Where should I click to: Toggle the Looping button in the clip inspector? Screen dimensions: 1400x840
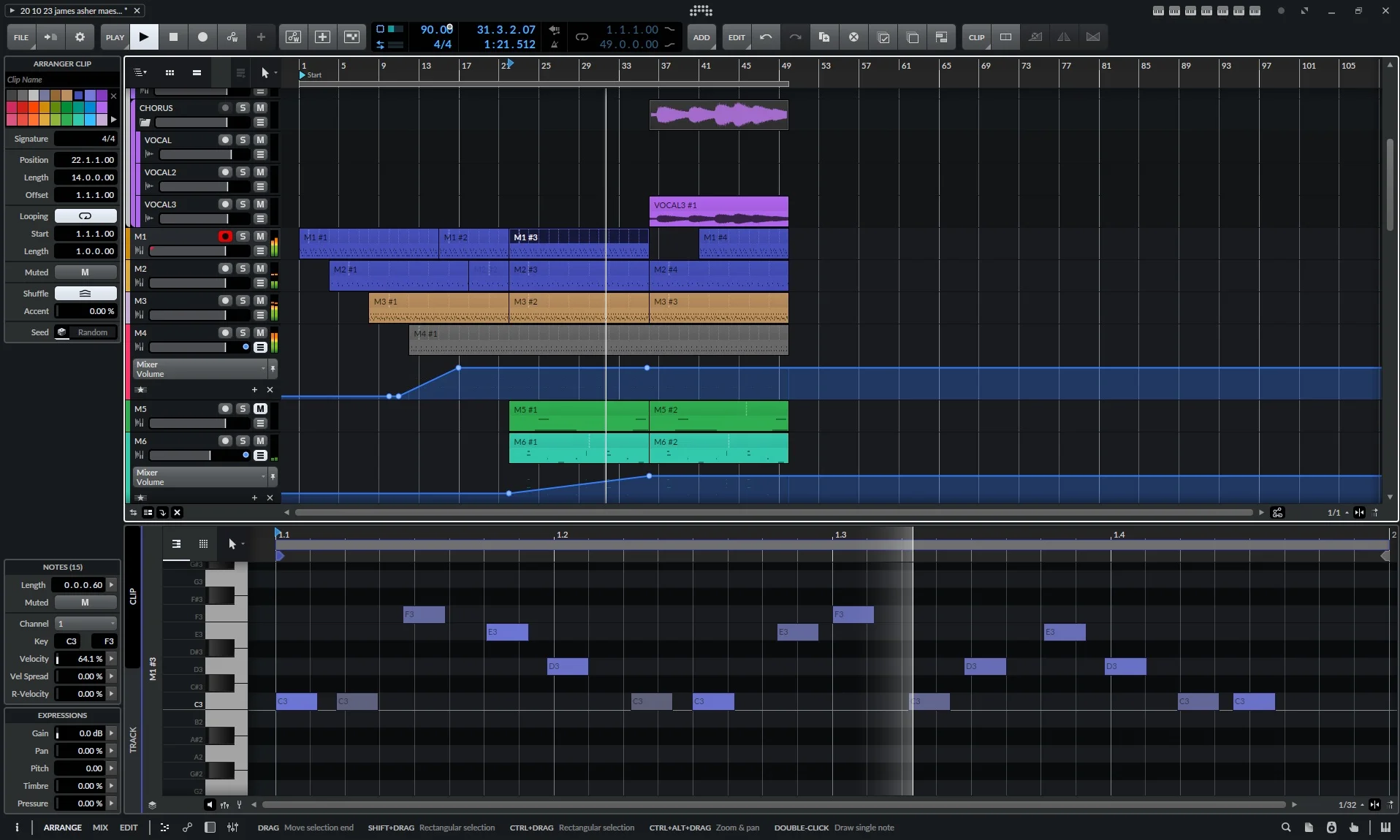[85, 215]
